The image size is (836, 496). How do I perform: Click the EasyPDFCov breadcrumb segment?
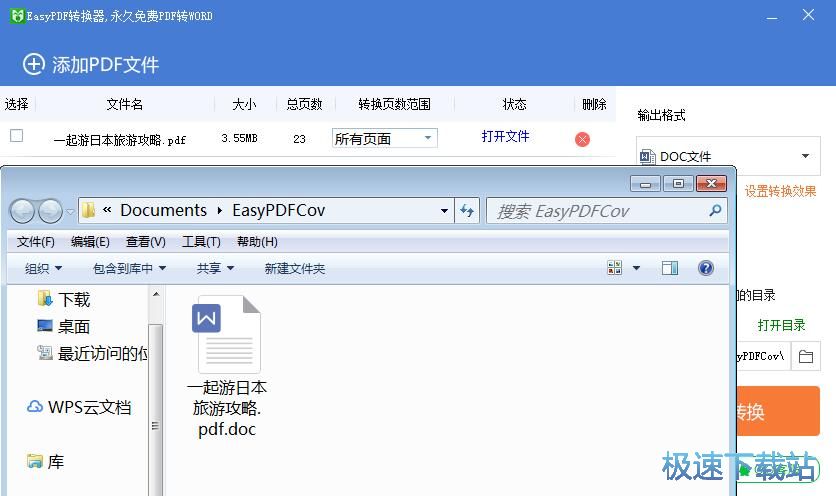(278, 210)
